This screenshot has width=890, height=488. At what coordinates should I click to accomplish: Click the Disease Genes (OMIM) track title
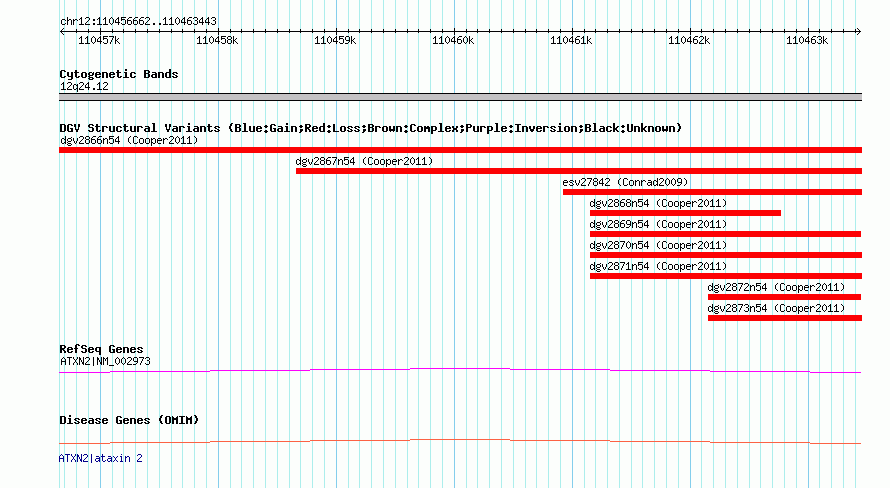pos(129,420)
